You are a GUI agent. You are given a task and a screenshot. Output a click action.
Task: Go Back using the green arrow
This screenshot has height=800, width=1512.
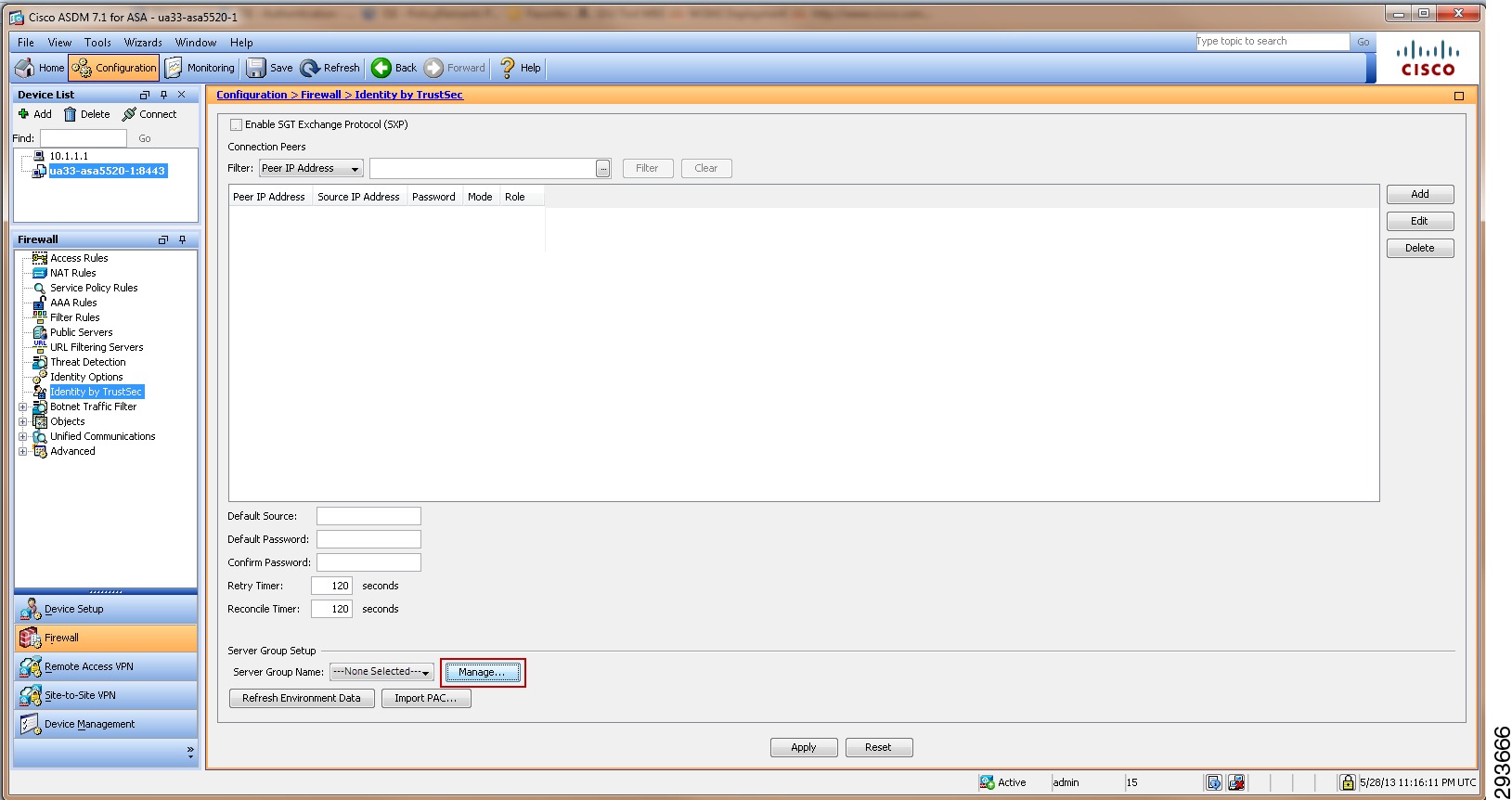394,68
